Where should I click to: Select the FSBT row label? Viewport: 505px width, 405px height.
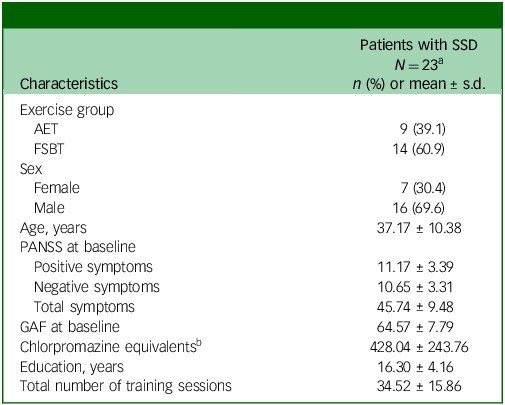point(49,149)
